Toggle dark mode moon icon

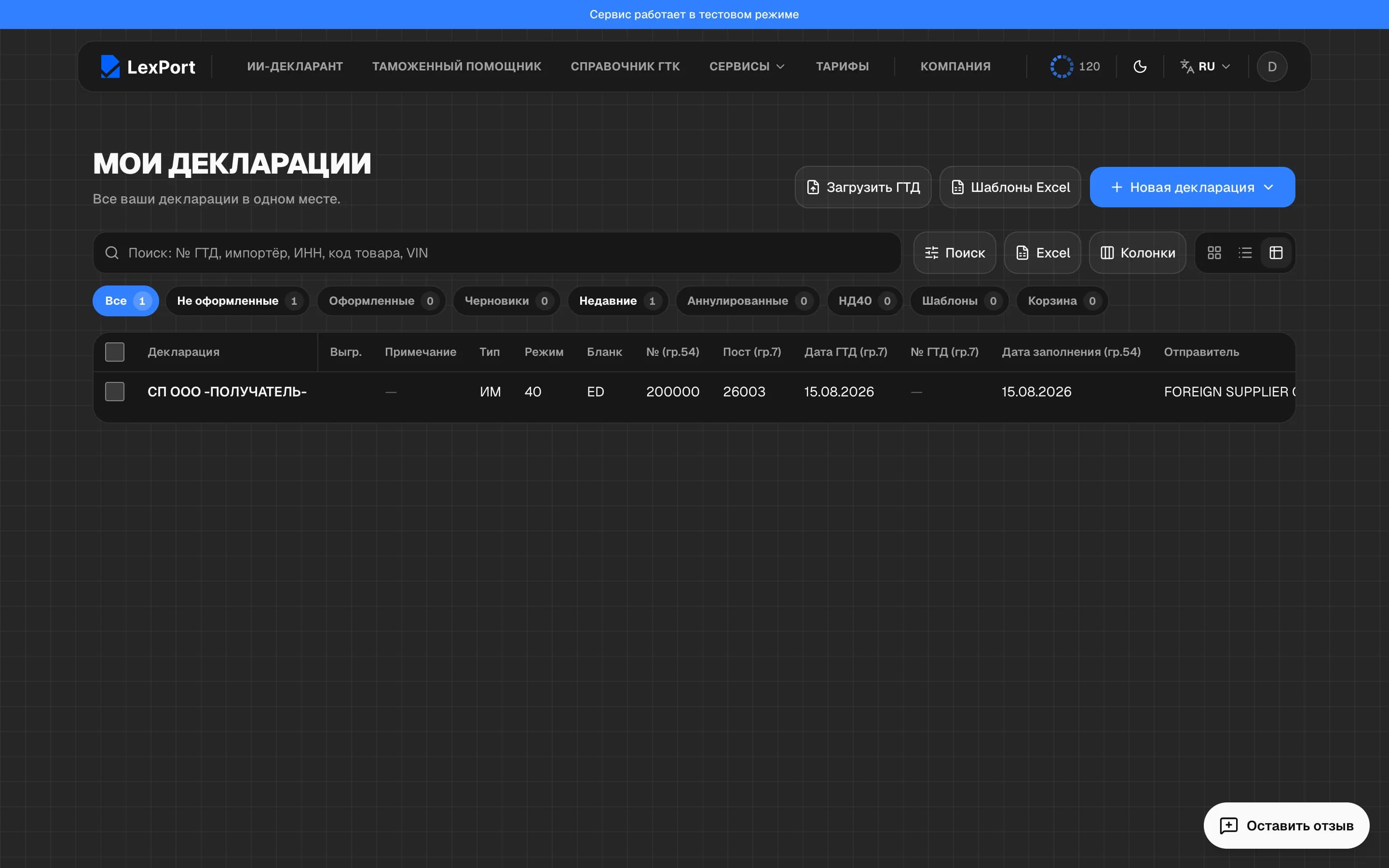tap(1140, 67)
